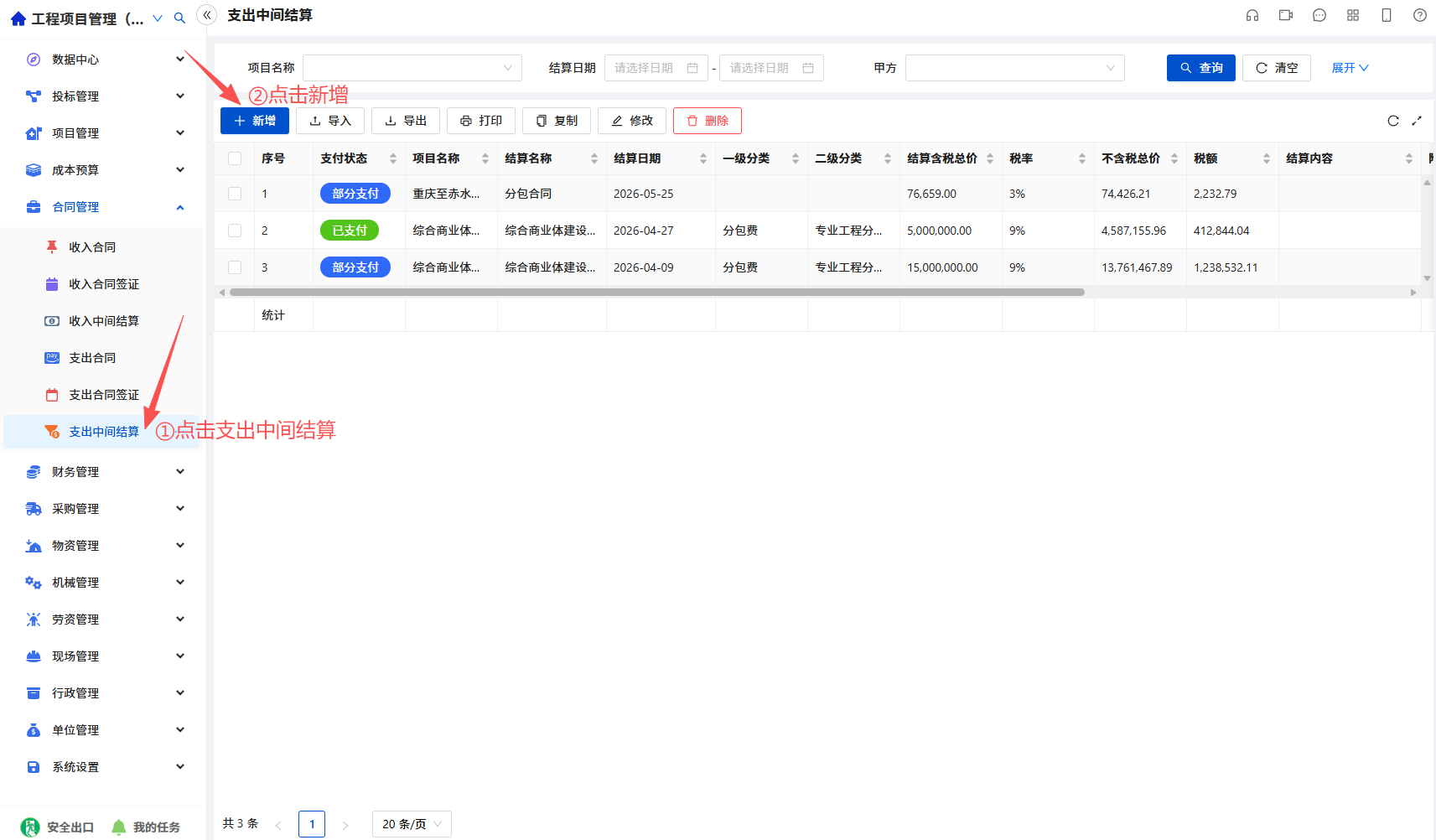Click vertical scrollbar down arrow

pyautogui.click(x=1427, y=278)
